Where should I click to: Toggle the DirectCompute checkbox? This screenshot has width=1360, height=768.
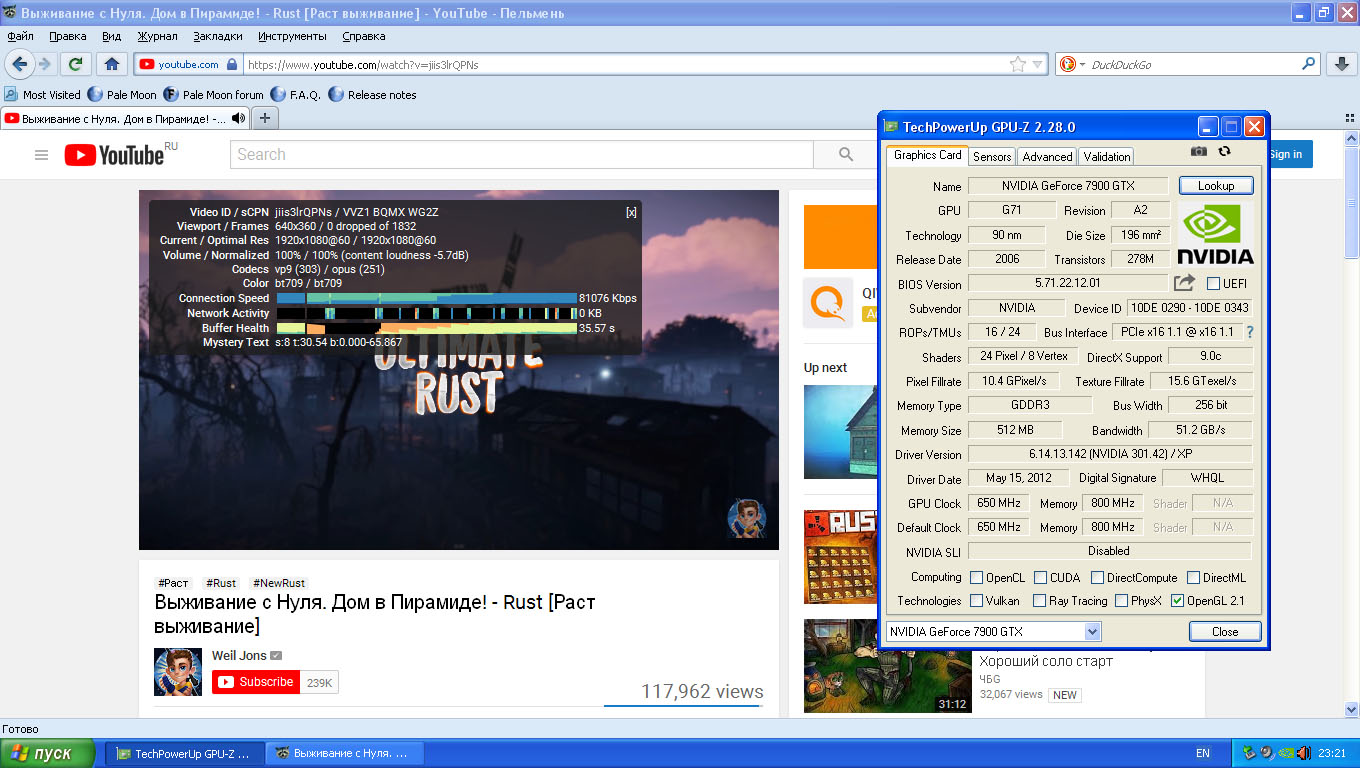(1097, 577)
